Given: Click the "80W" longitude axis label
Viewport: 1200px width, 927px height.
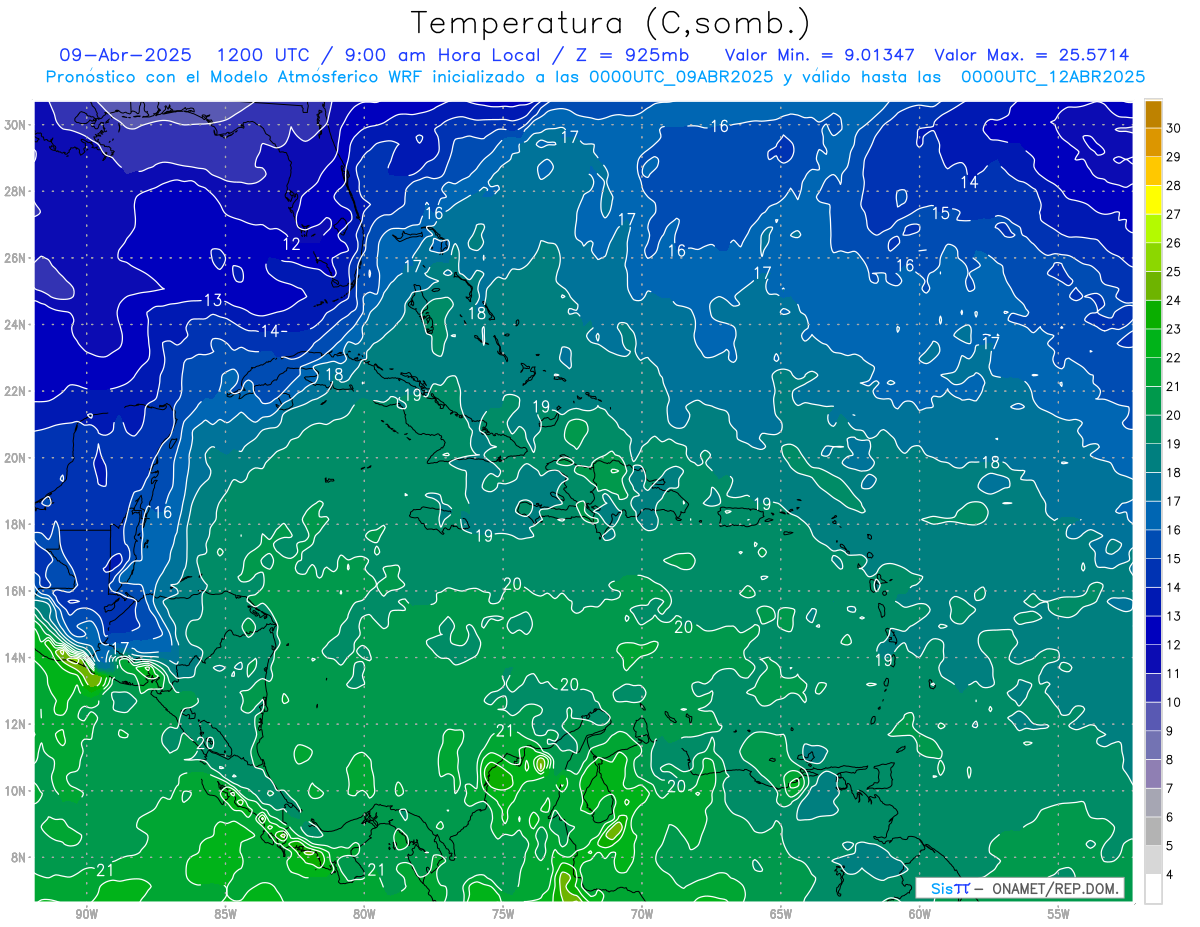Looking at the screenshot, I should pos(364,914).
